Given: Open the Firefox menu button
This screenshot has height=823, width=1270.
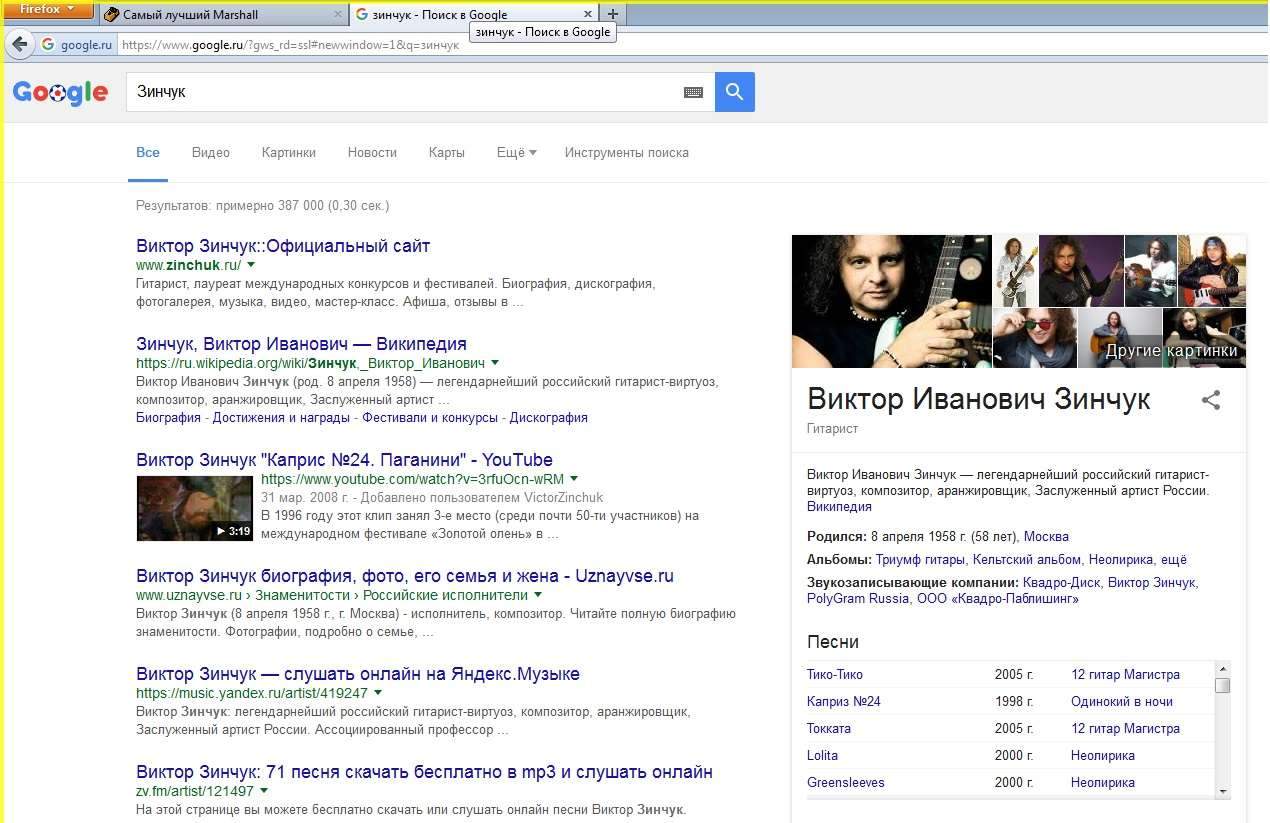Looking at the screenshot, I should (48, 10).
